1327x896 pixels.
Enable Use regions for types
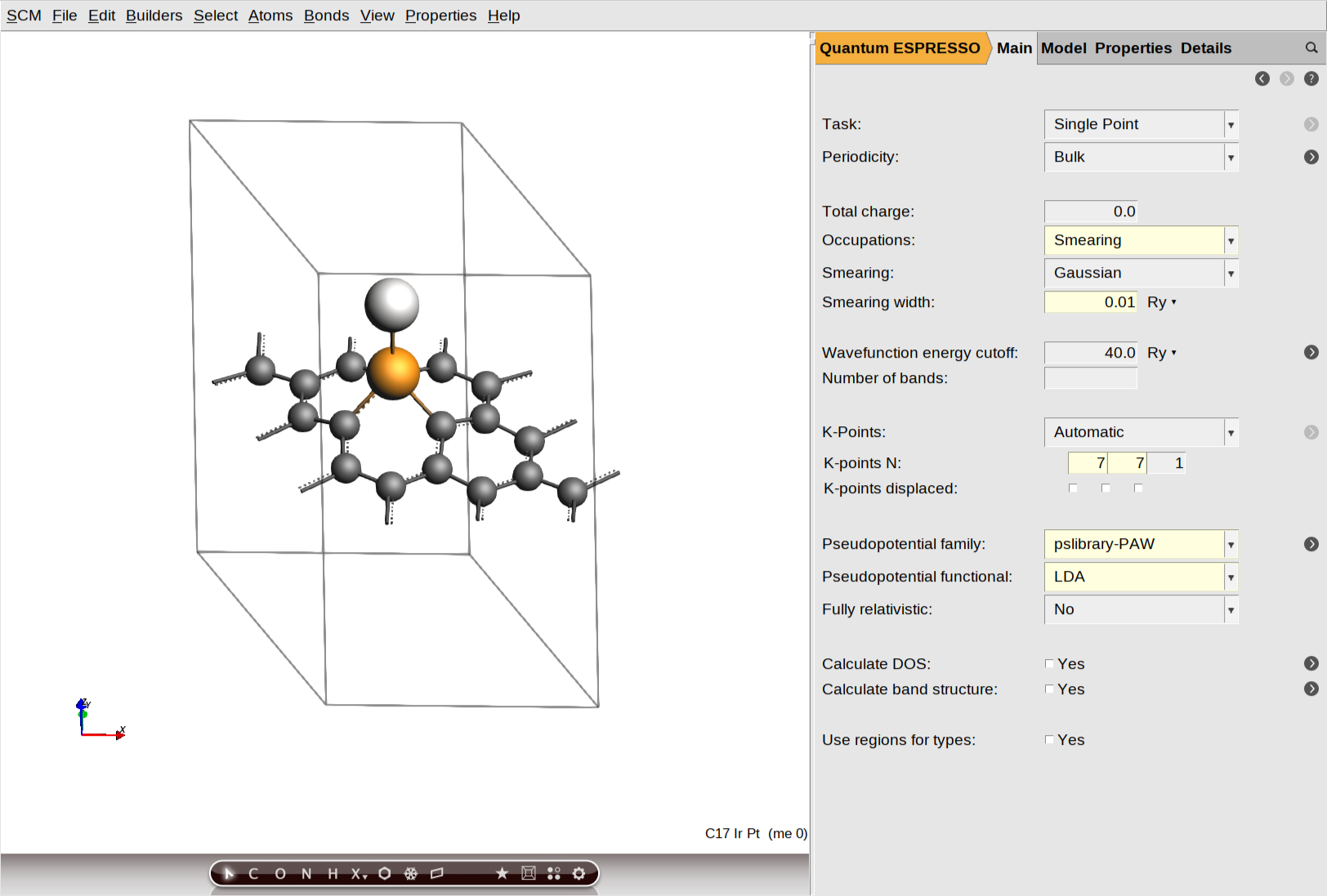click(1049, 739)
